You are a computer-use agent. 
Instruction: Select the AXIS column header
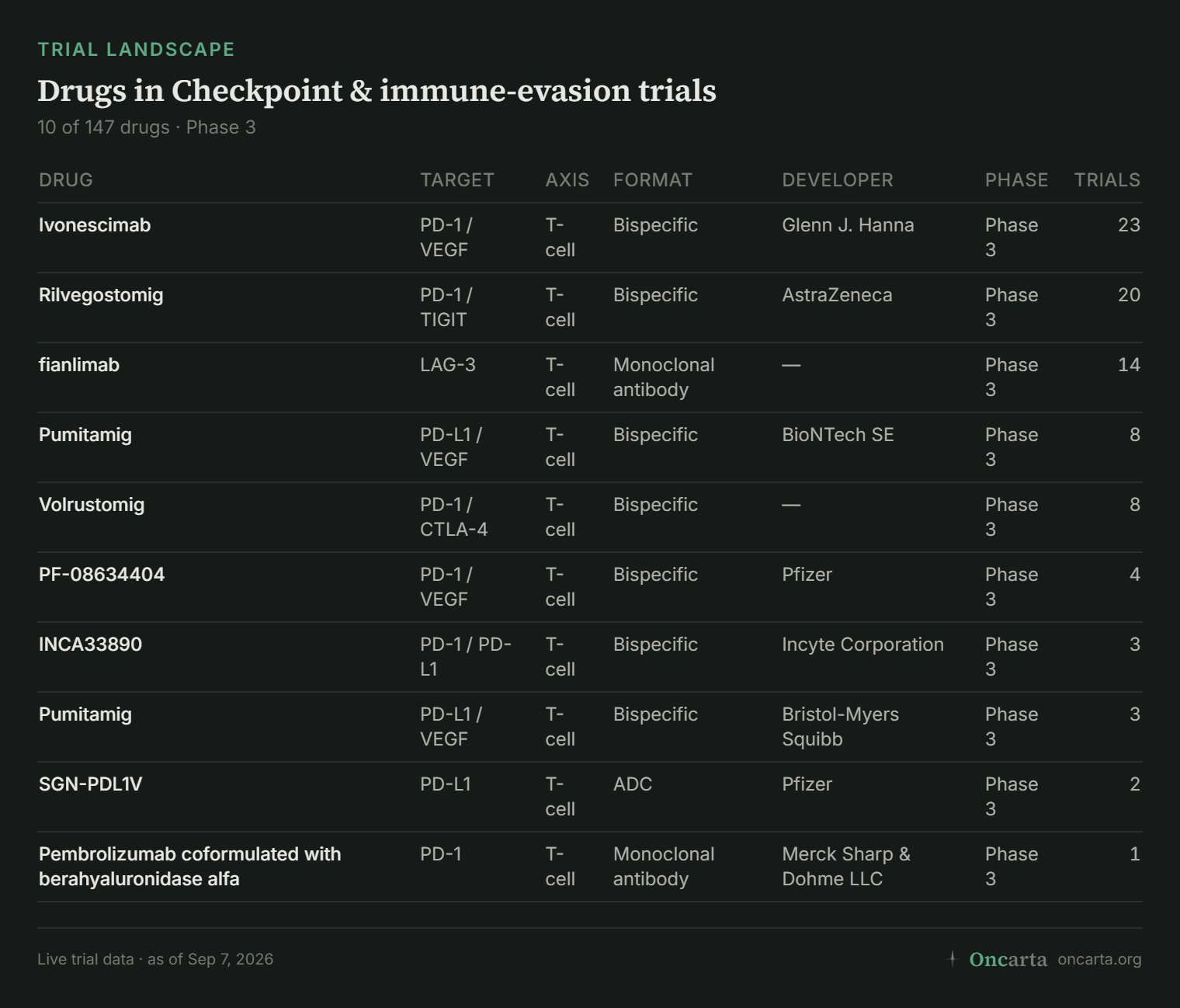click(x=567, y=180)
